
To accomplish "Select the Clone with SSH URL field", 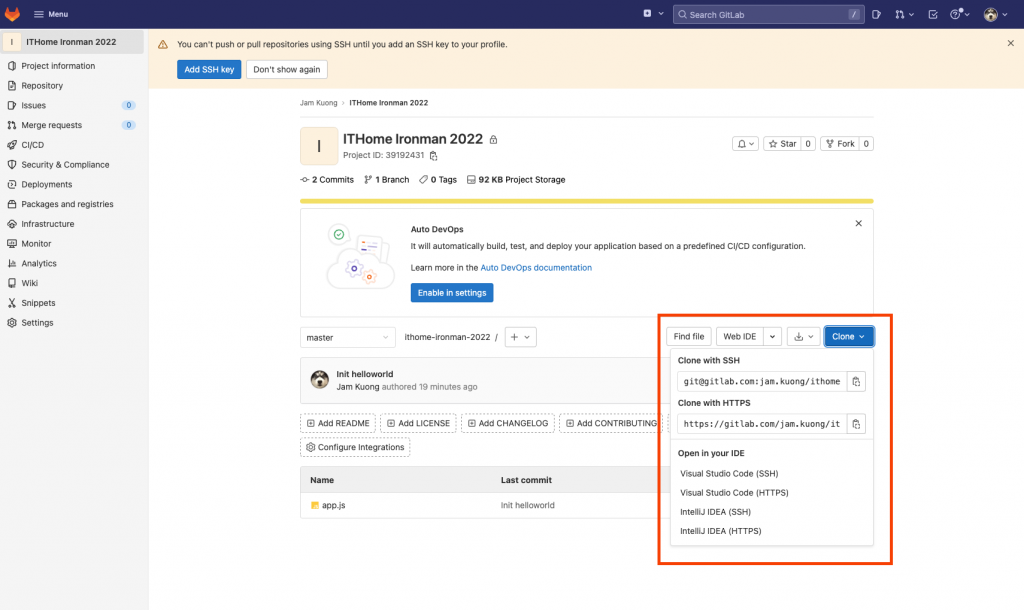I will [x=762, y=381].
